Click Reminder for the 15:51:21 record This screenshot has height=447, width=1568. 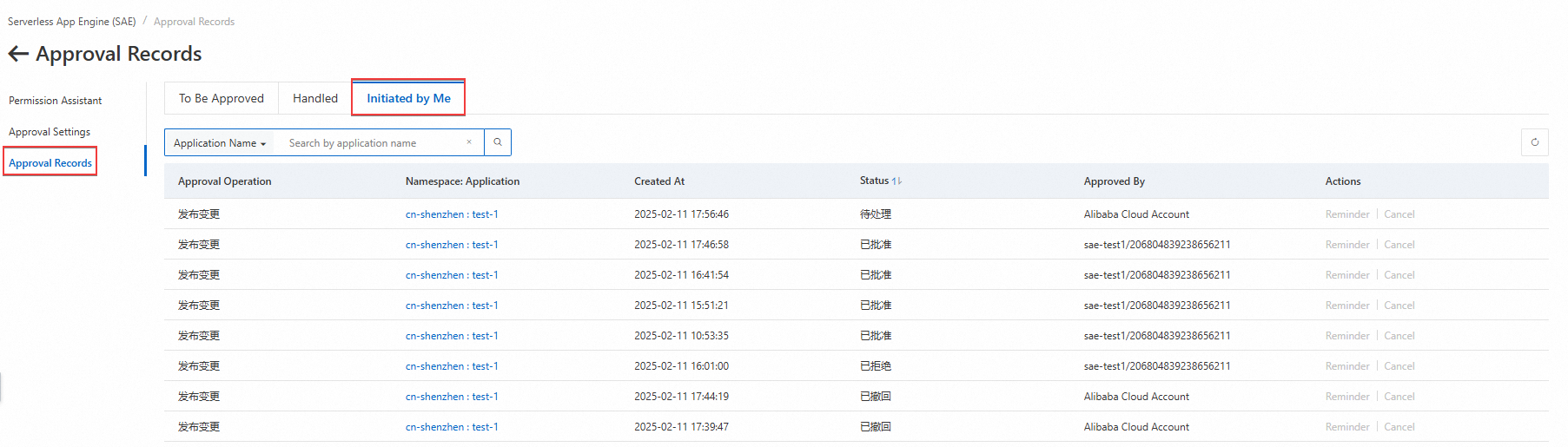(1347, 306)
